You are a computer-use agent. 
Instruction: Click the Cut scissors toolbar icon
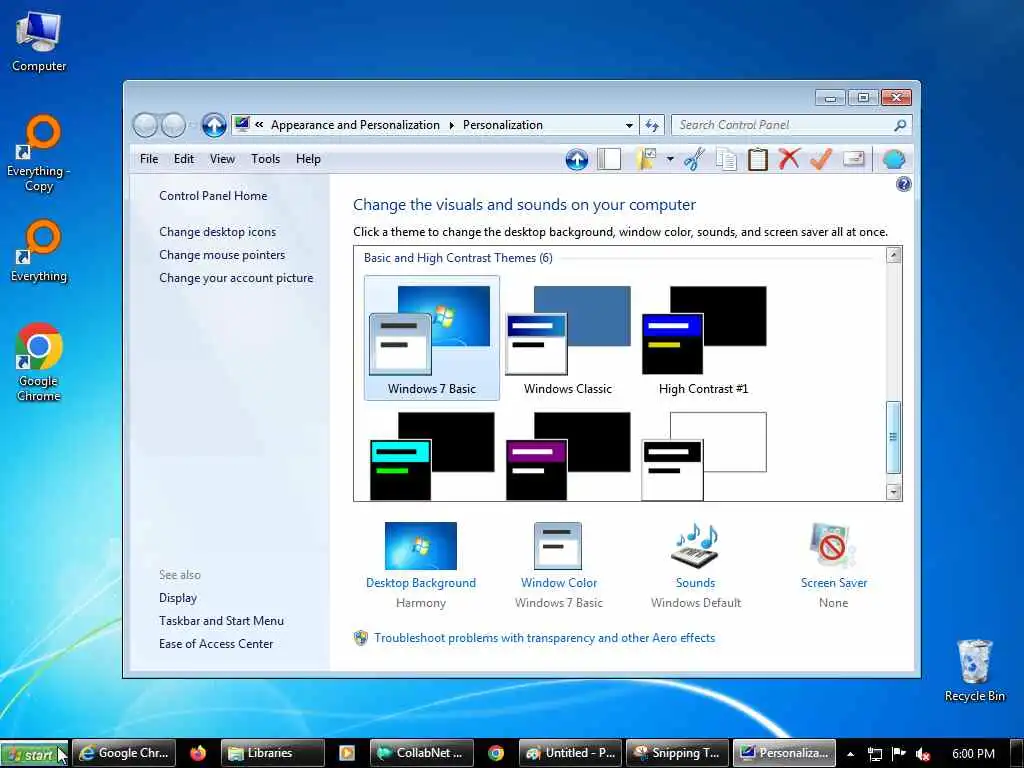(x=694, y=159)
